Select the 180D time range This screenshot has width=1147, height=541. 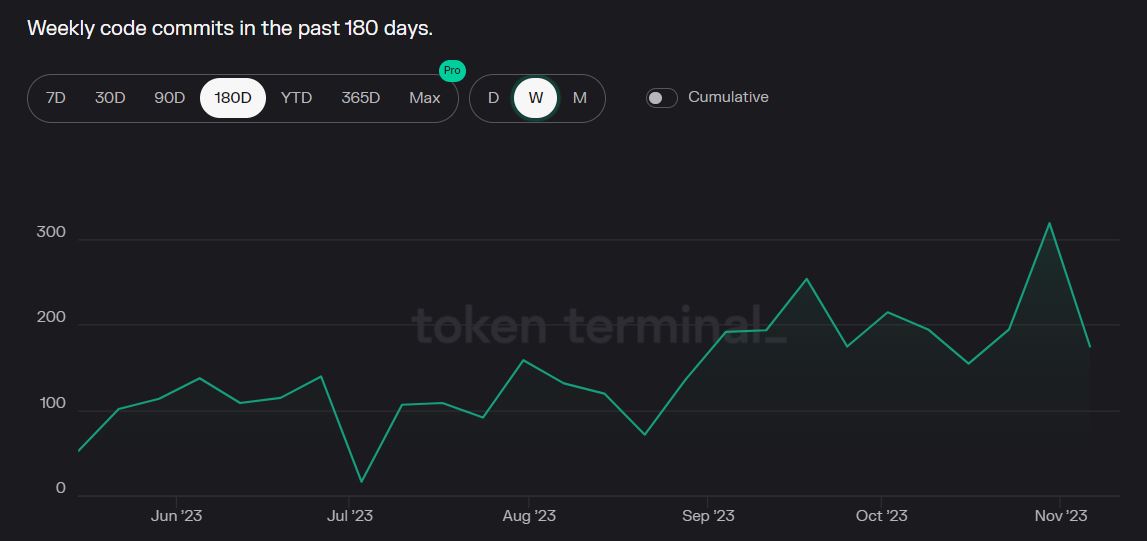[x=233, y=98]
